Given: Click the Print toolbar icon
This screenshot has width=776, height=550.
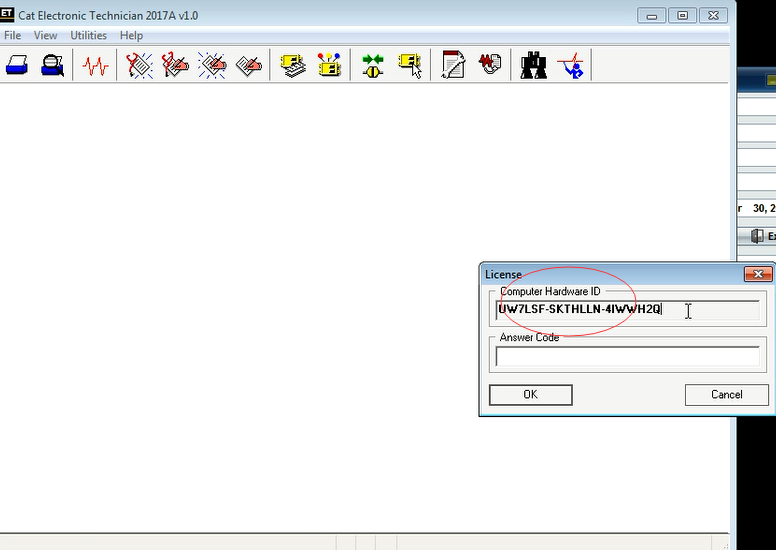Looking at the screenshot, I should pos(17,65).
